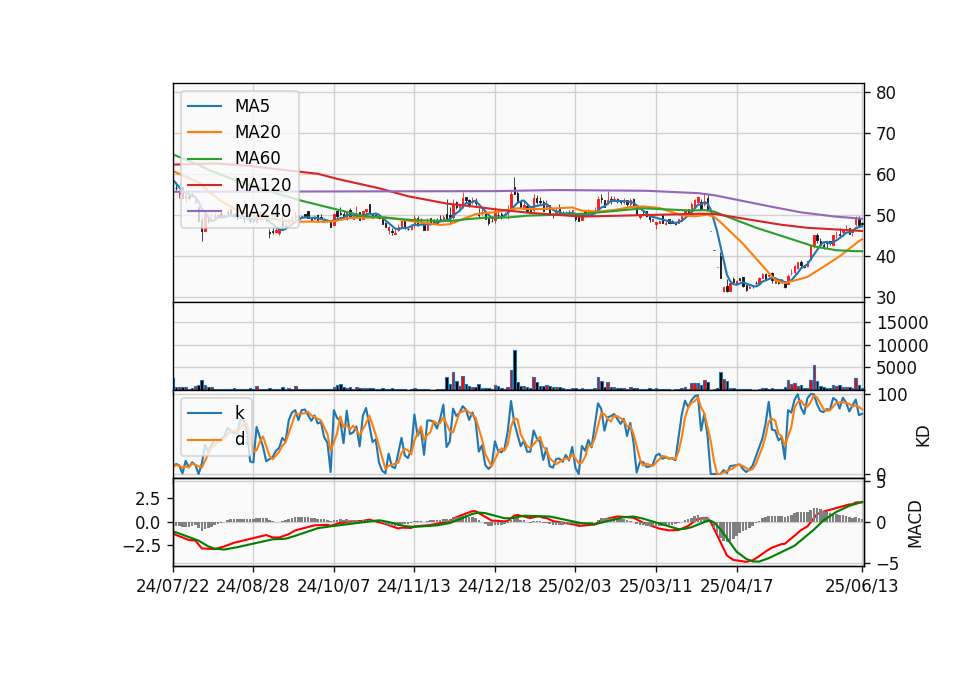Image resolution: width=960 pixels, height=690 pixels.
Task: Click the red MA120 legend line sample
Action: coord(204,185)
